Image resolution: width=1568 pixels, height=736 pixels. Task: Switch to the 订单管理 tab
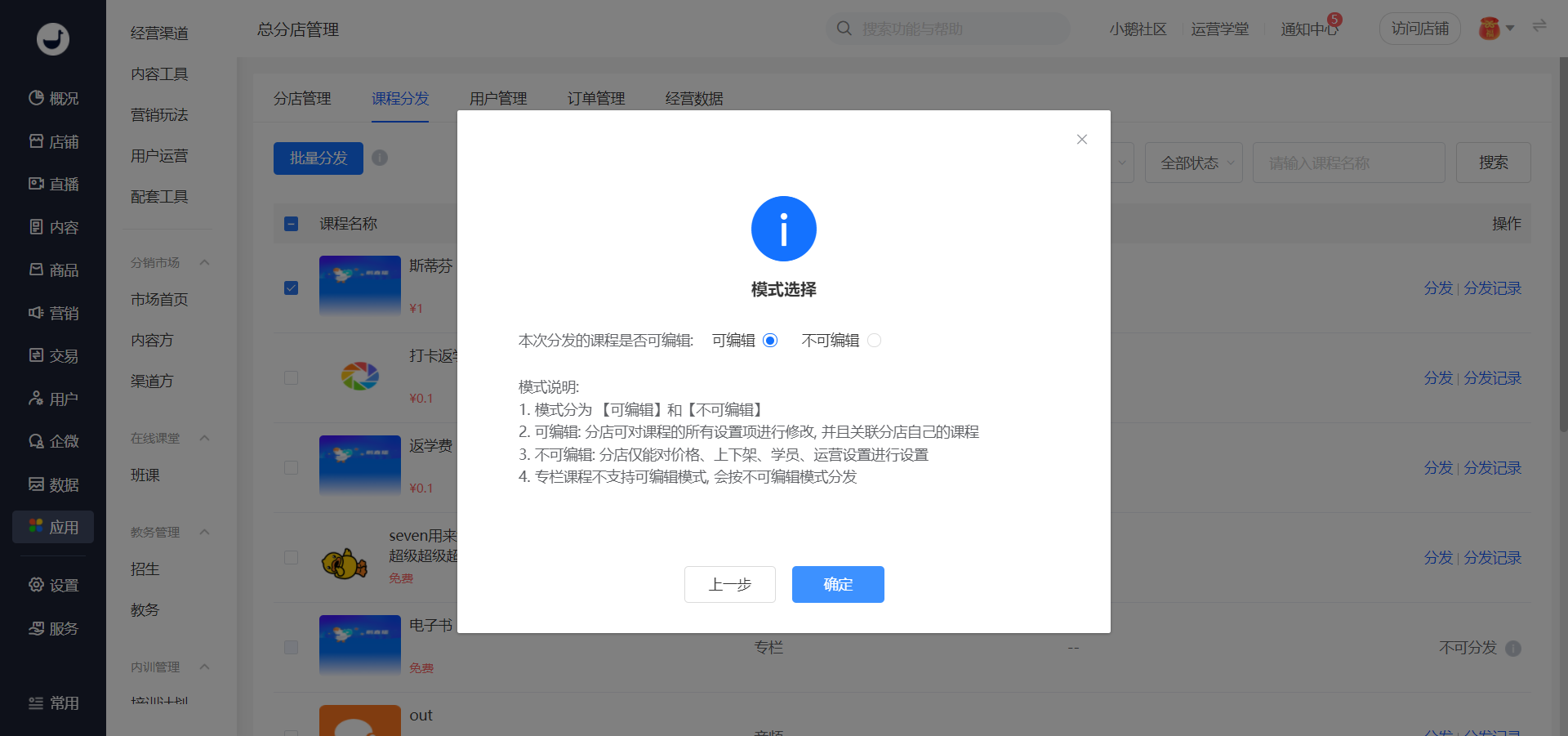[x=596, y=99]
